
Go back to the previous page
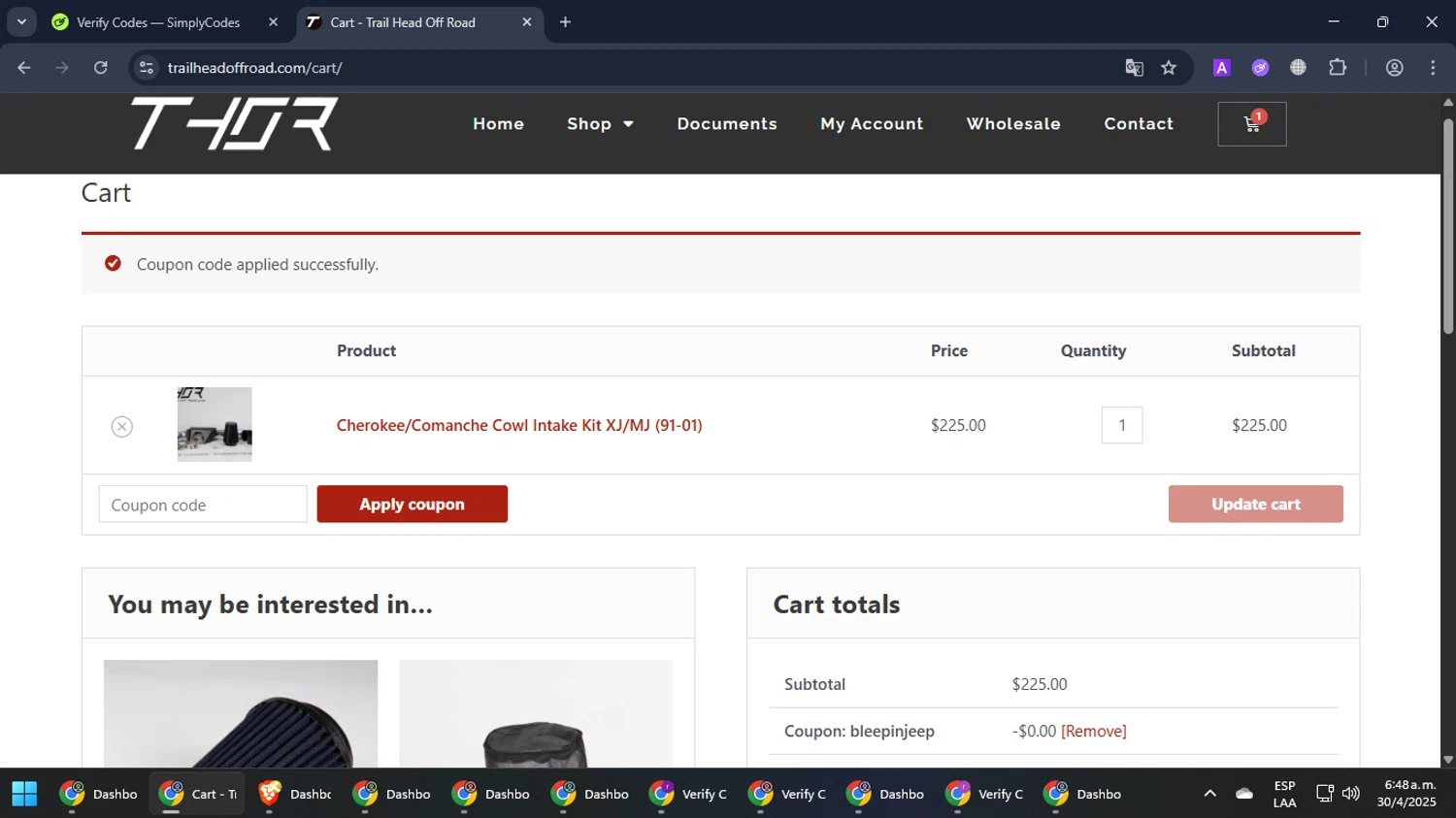[x=24, y=68]
